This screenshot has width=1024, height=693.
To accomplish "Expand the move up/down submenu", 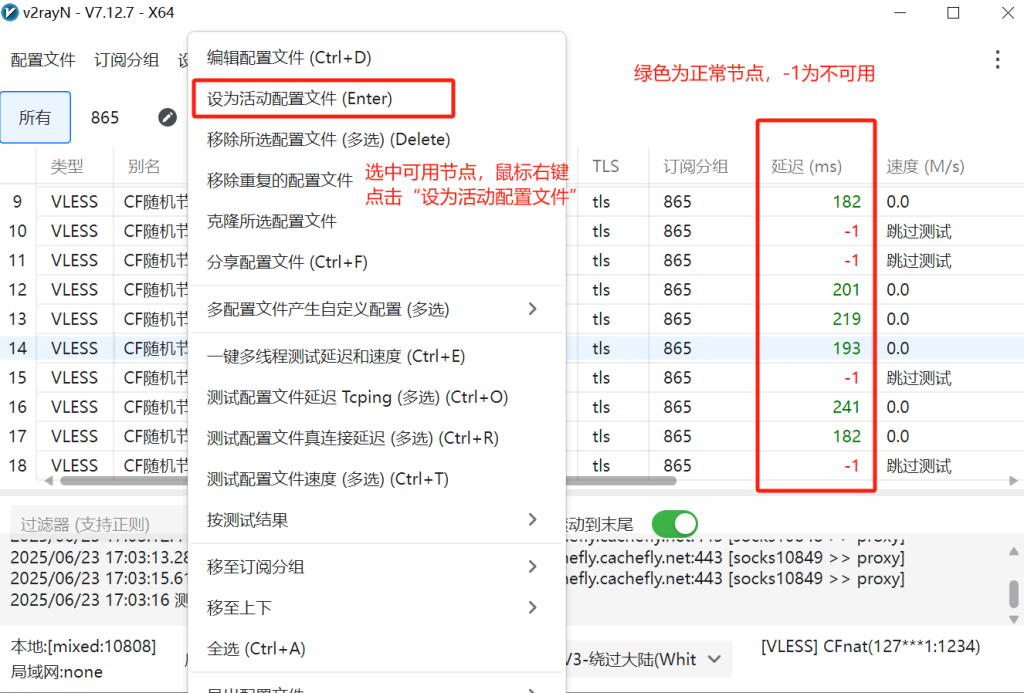I will (x=377, y=607).
